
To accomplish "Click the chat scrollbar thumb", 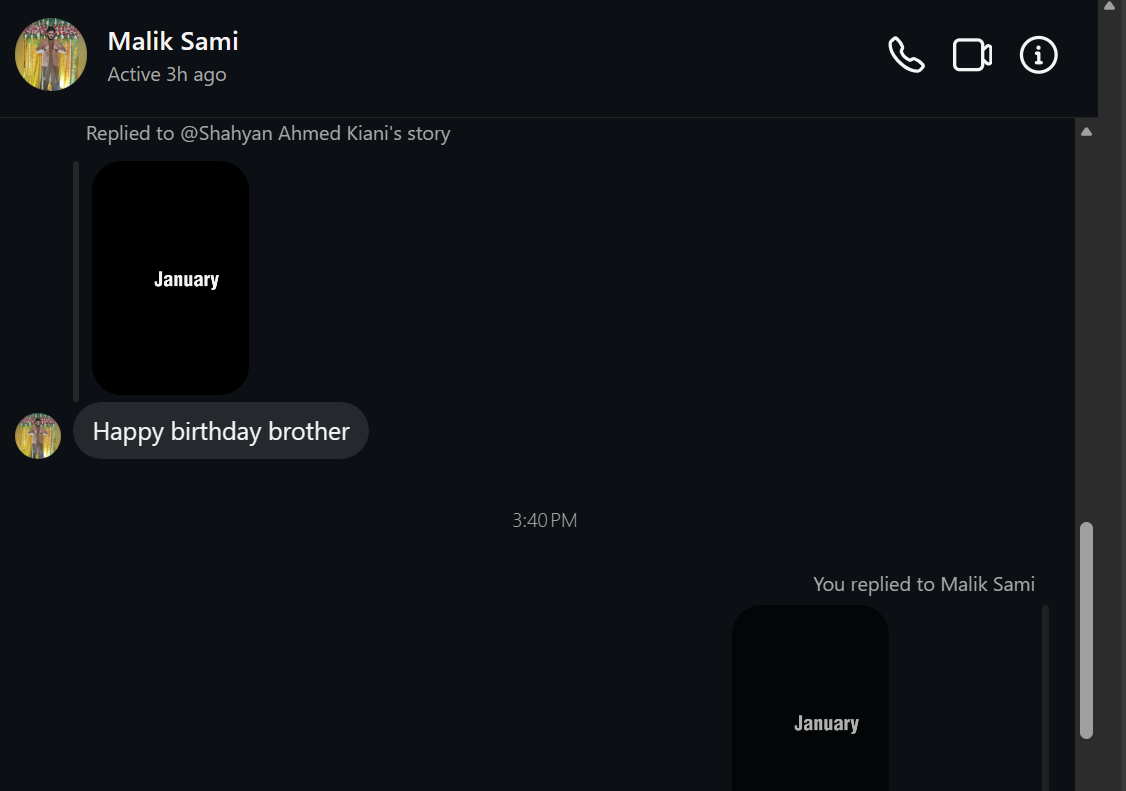I will click(1086, 630).
